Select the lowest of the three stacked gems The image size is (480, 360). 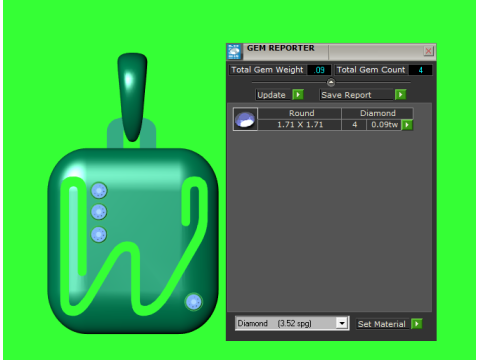click(99, 234)
